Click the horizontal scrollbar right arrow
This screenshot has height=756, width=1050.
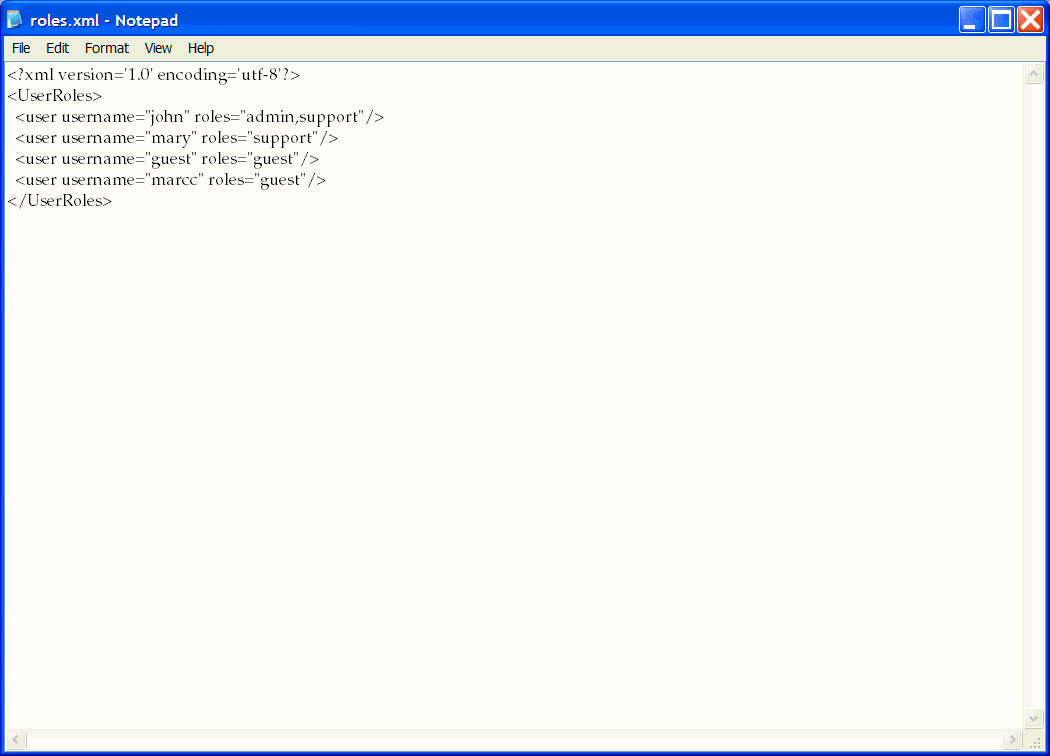1012,739
